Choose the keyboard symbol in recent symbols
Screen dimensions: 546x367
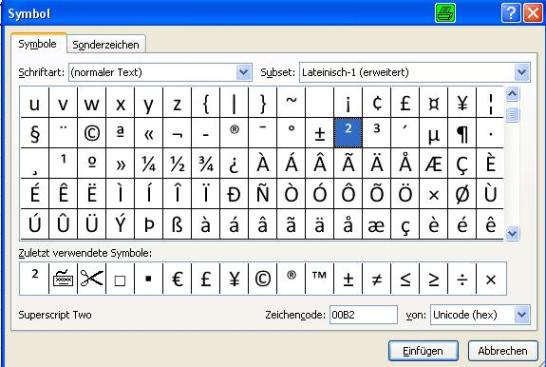coord(63,279)
